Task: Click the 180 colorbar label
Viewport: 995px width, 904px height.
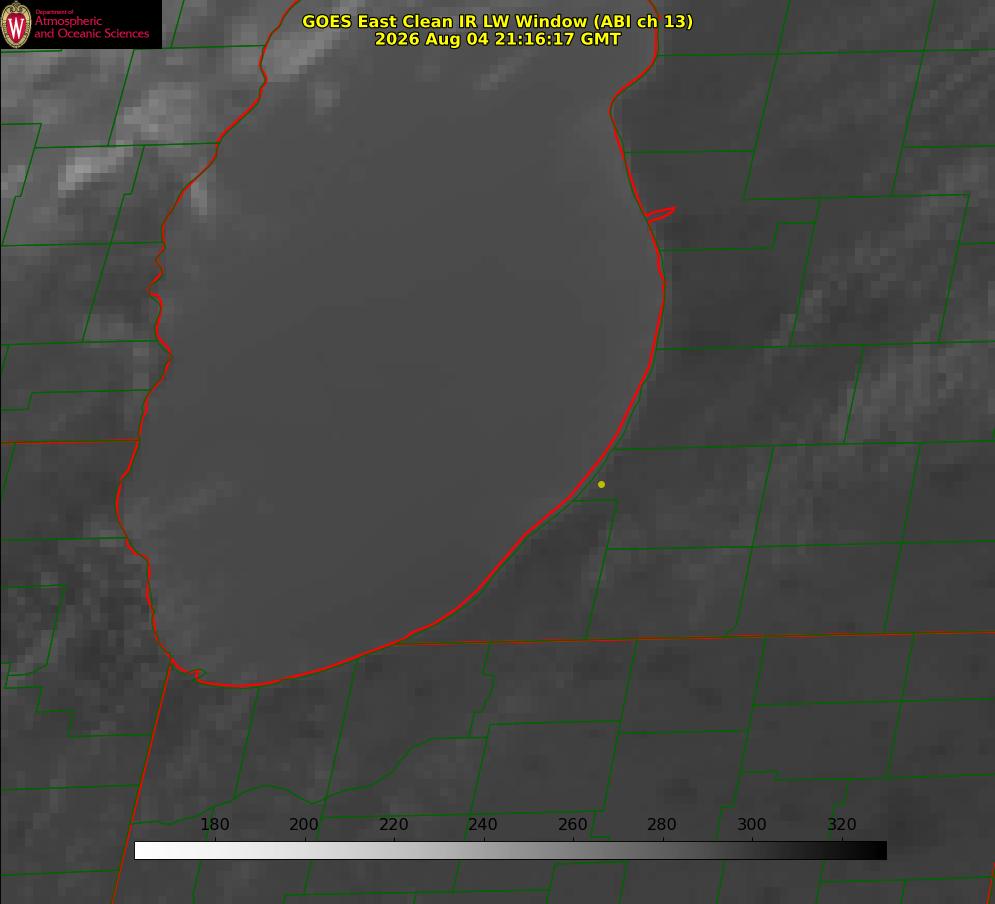Action: [215, 824]
